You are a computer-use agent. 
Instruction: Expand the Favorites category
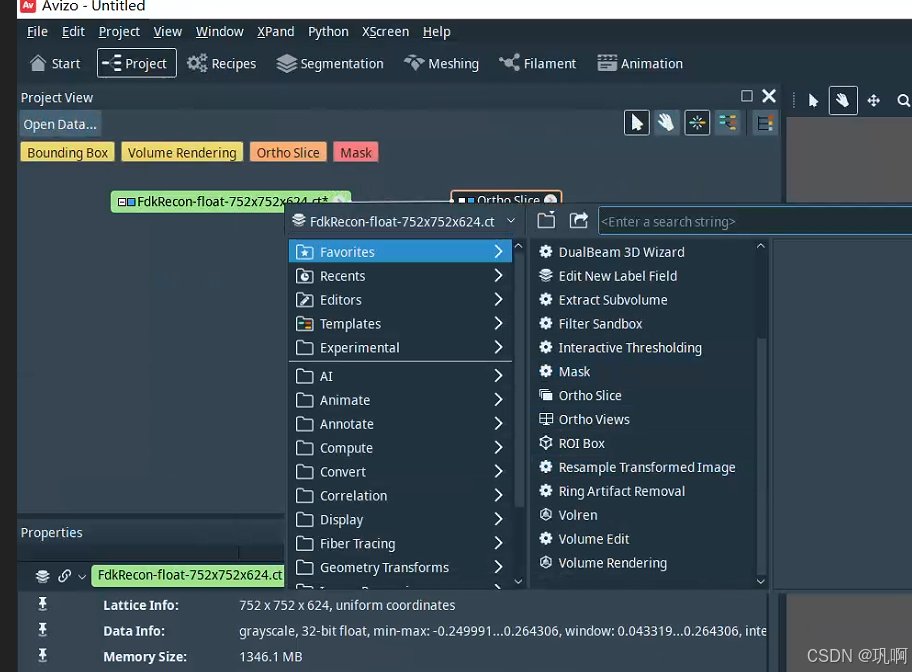click(400, 251)
